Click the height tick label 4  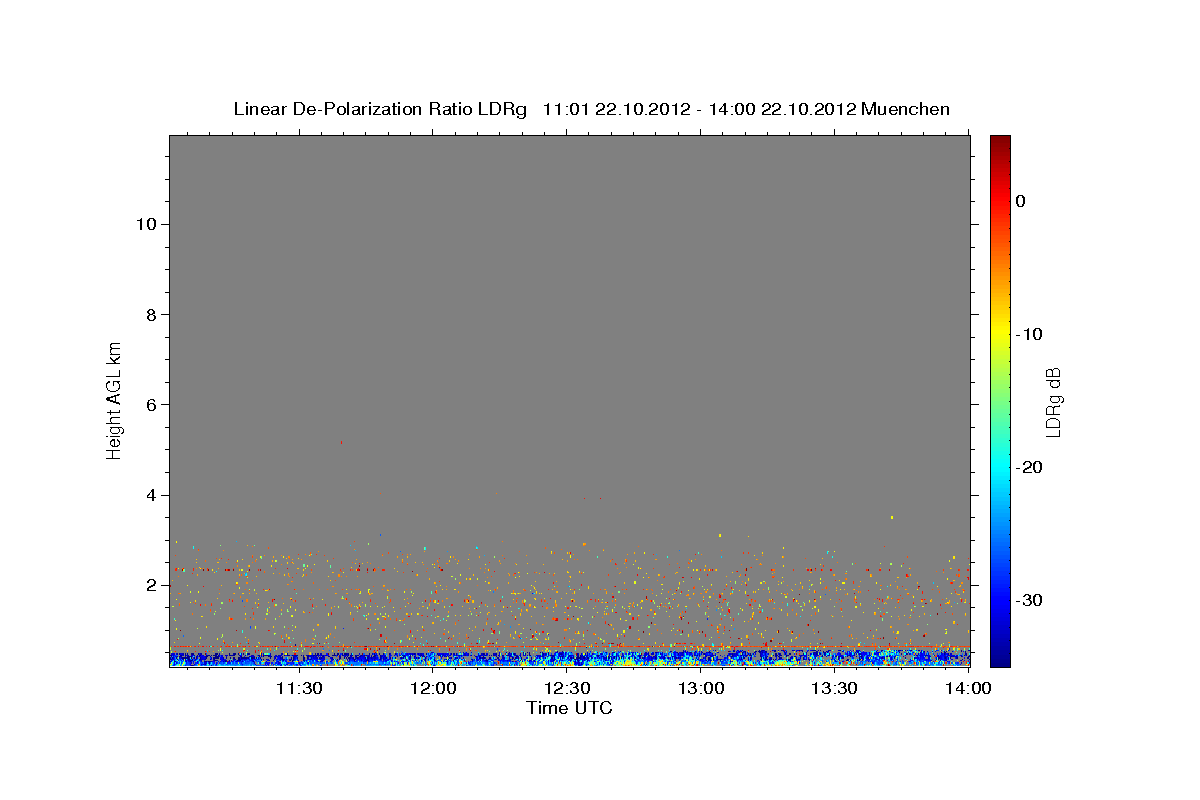pyautogui.click(x=149, y=495)
